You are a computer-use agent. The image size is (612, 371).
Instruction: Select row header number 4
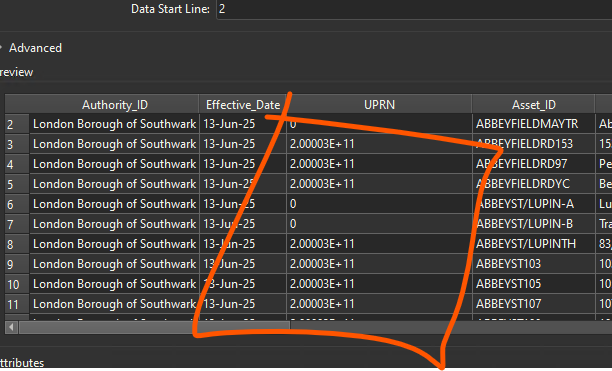pos(17,164)
